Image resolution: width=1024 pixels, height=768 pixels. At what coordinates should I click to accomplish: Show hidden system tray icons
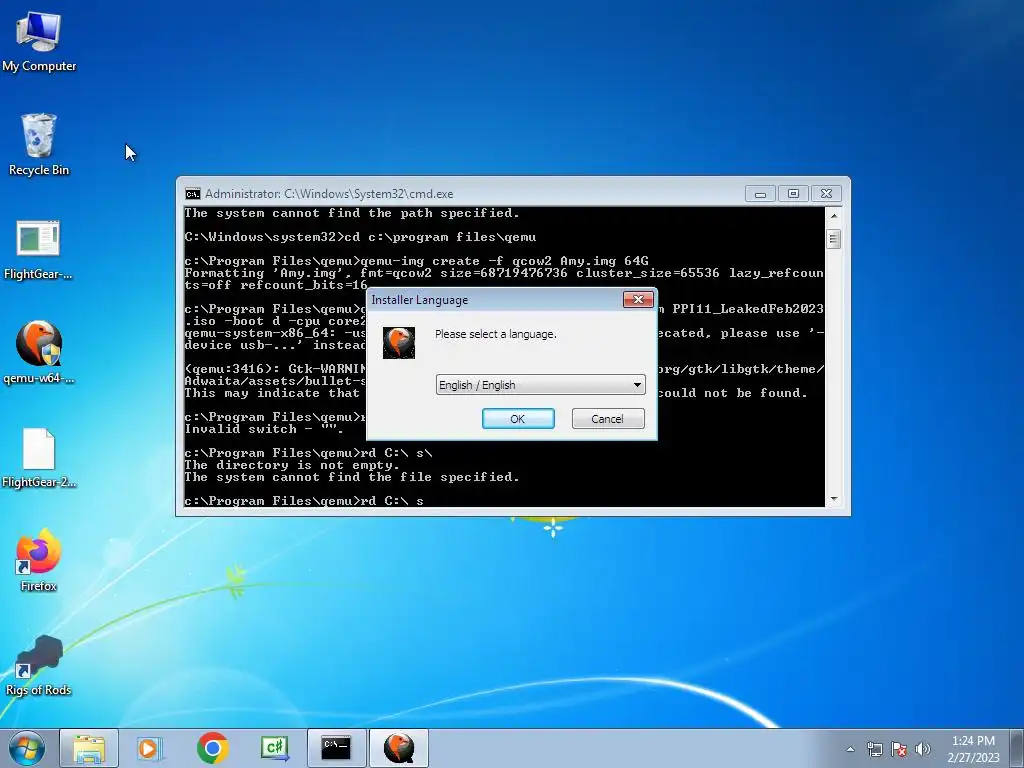click(850, 749)
